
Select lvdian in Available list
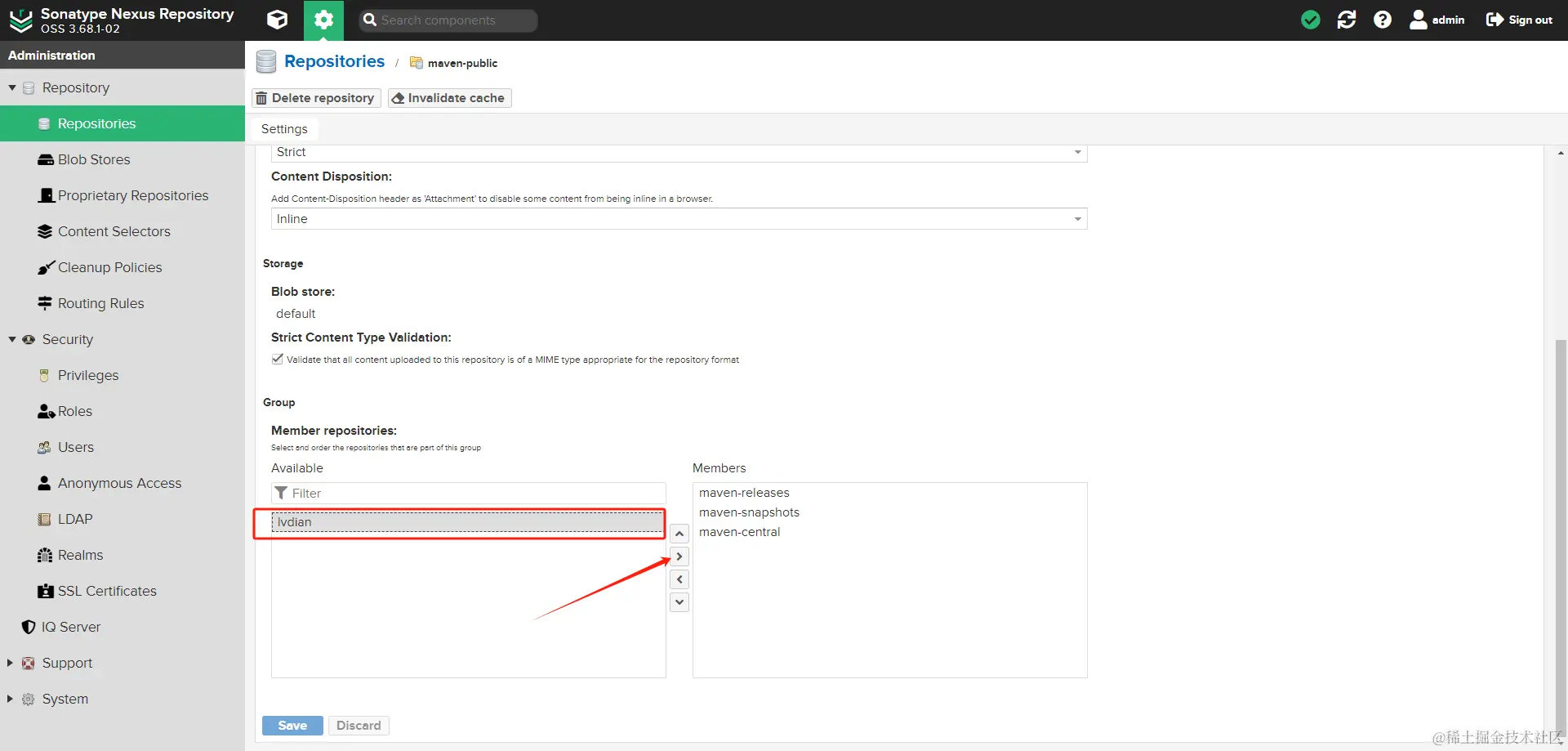(x=468, y=522)
